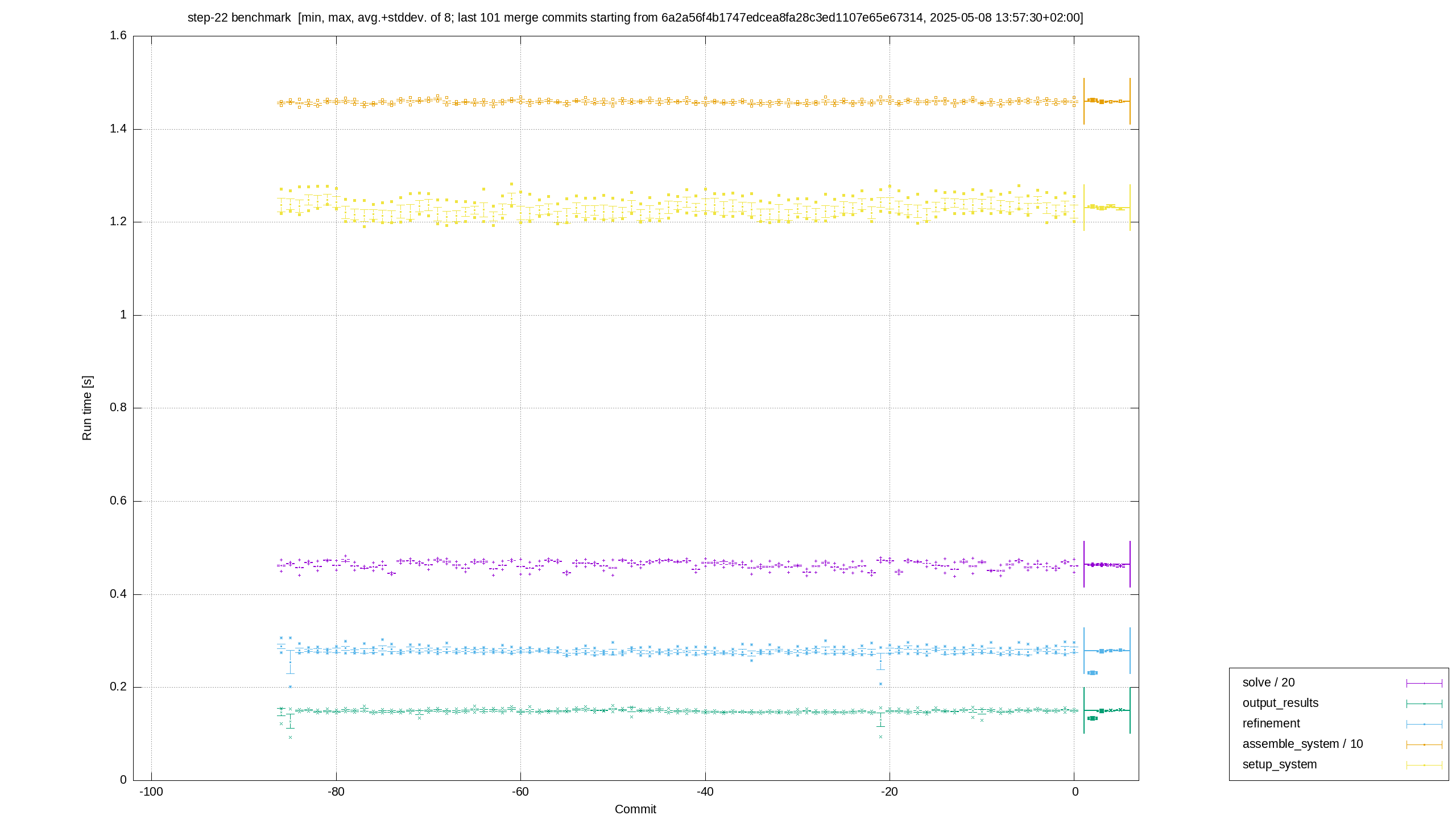Click the 'Commit' x-axis label
This screenshot has height=819, width=1456.
coord(635,809)
